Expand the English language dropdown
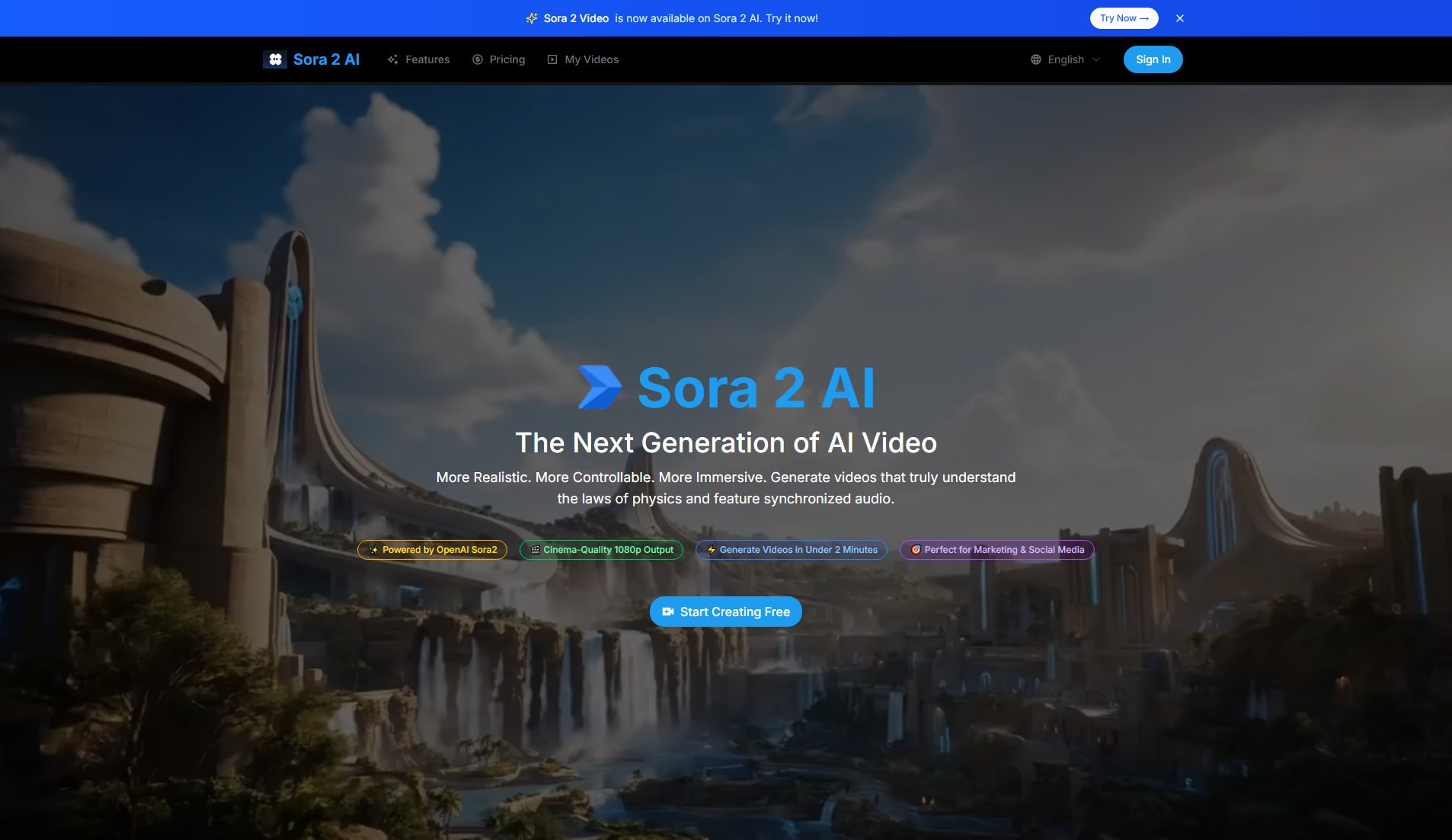This screenshot has width=1452, height=840. coord(1065,59)
